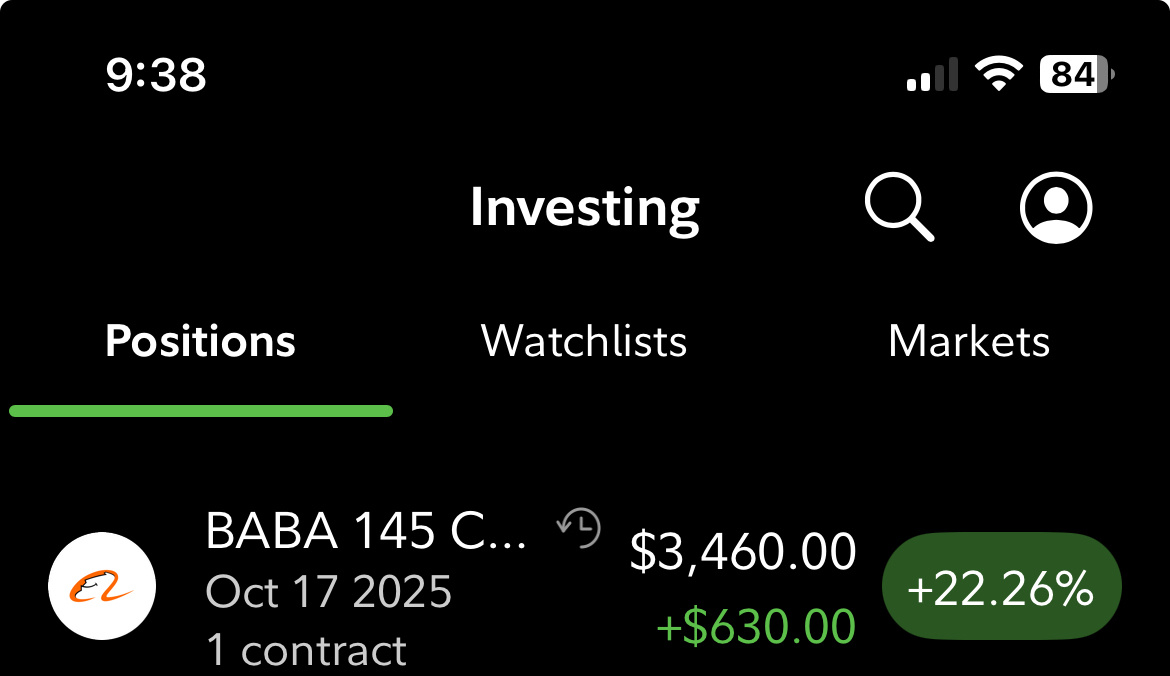1170x676 pixels.
Task: Open the Markets tab
Action: coord(968,341)
